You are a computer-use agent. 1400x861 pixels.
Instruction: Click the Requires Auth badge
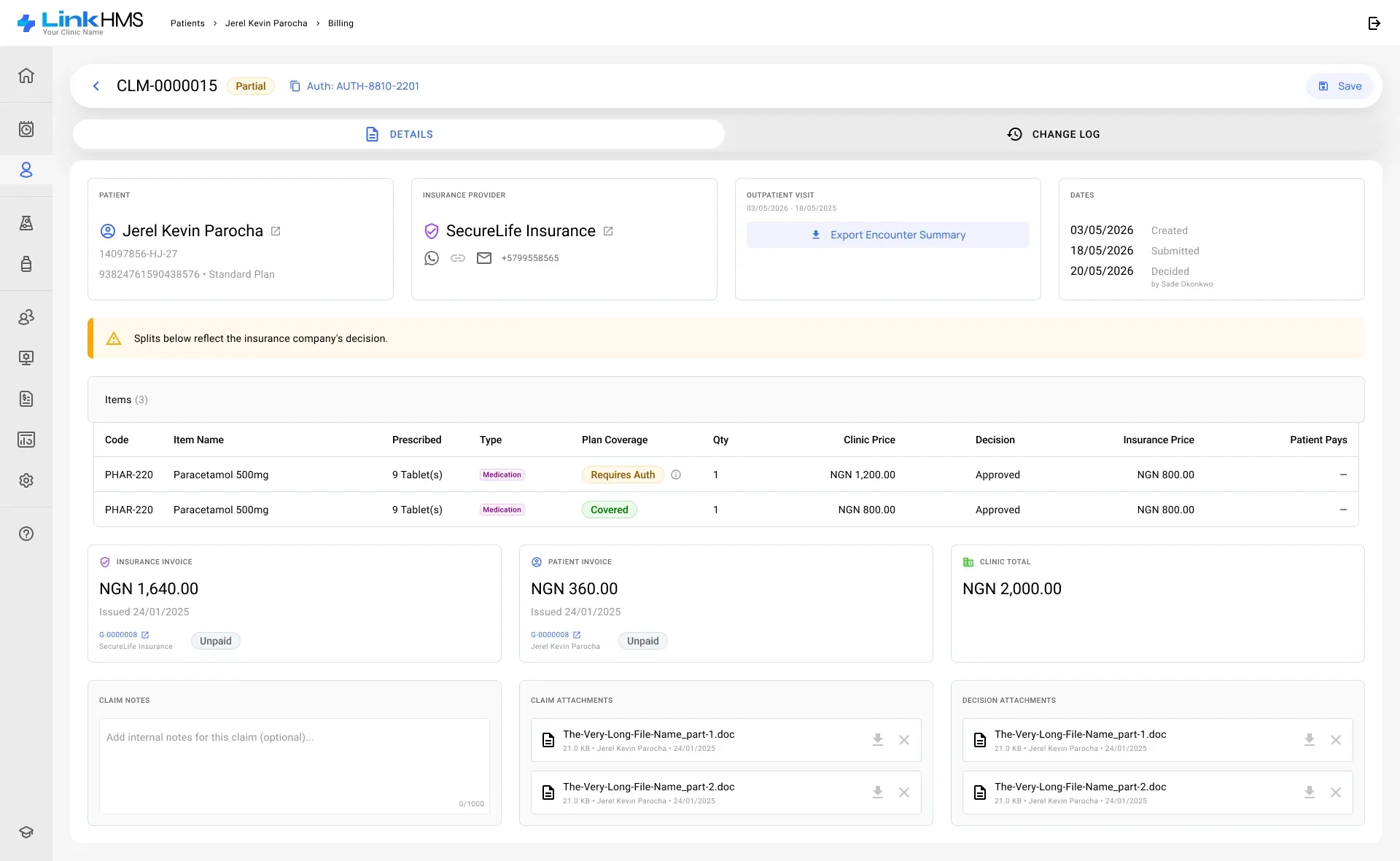pyautogui.click(x=623, y=475)
